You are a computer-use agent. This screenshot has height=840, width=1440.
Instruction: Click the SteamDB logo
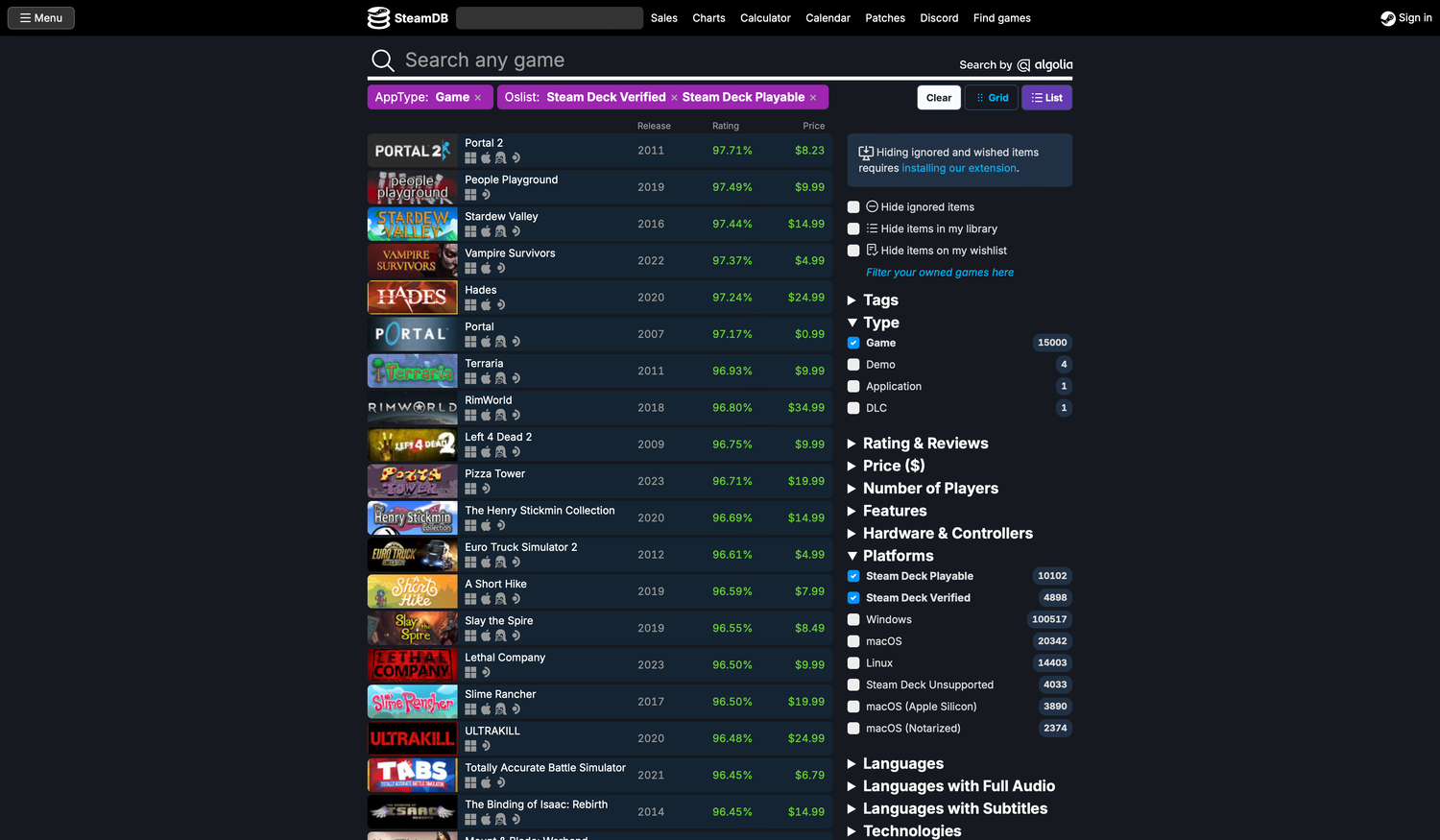(x=407, y=18)
